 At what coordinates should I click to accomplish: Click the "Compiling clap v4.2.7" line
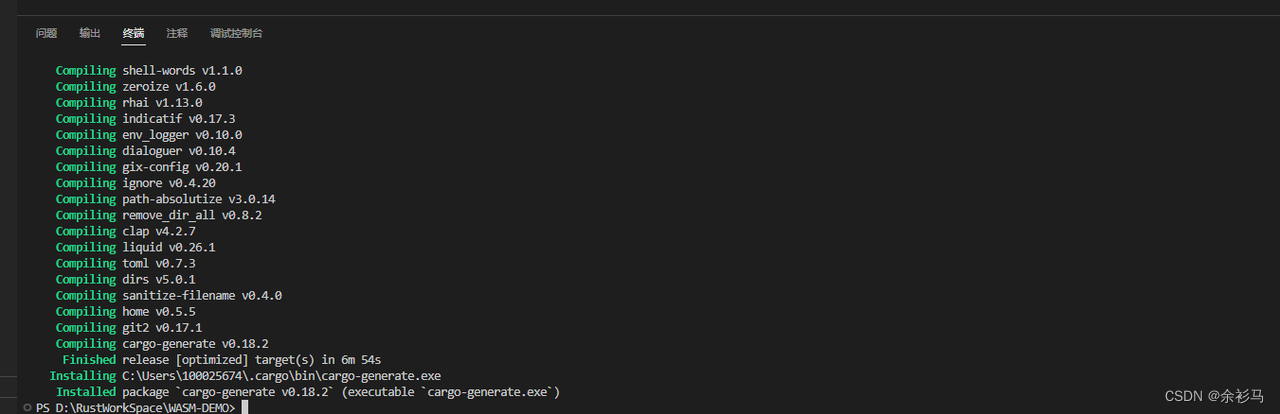coord(125,231)
